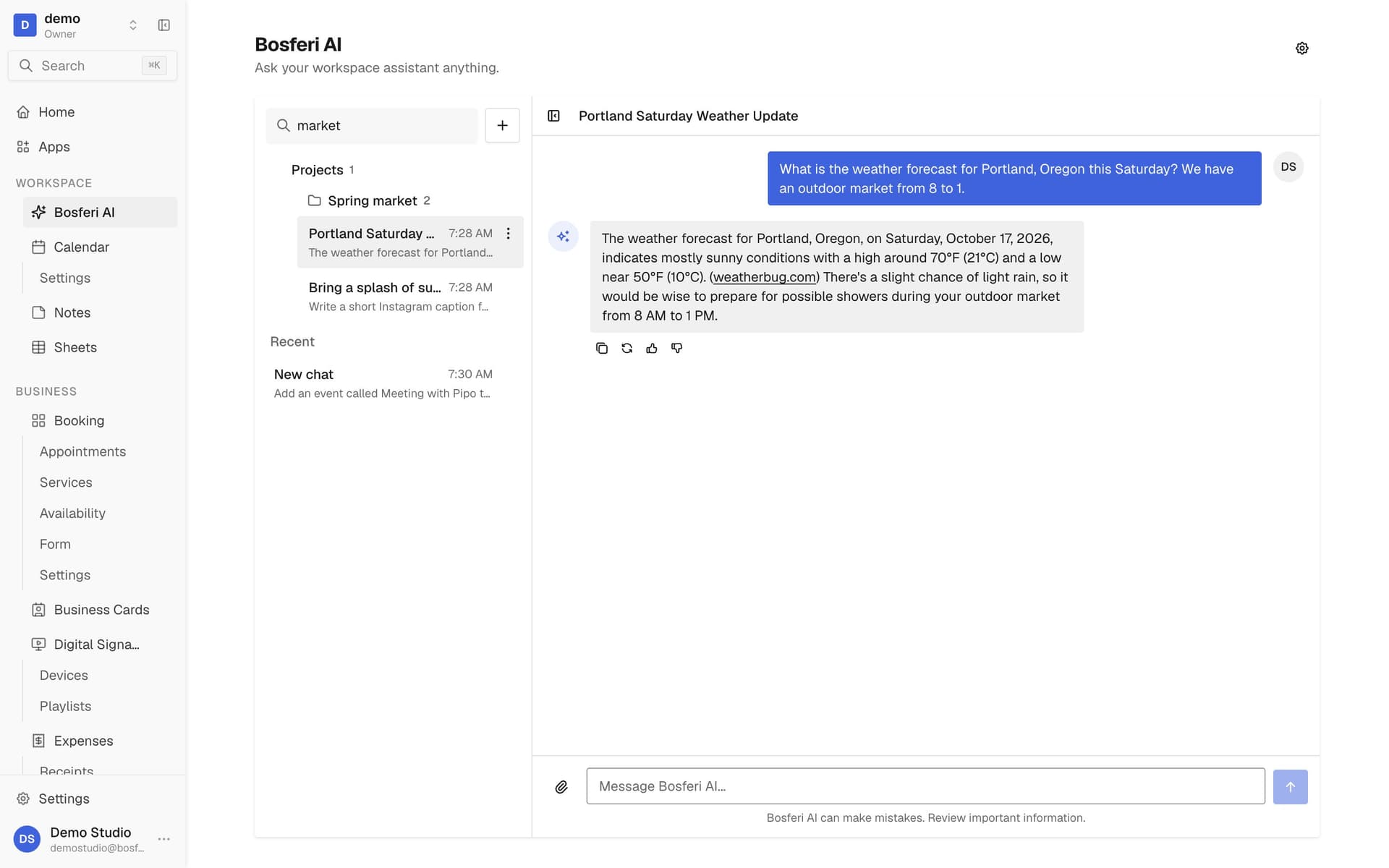Screen dimensions: 1389x868
Task: Follow the weatherbug.com link
Action: coord(765,277)
